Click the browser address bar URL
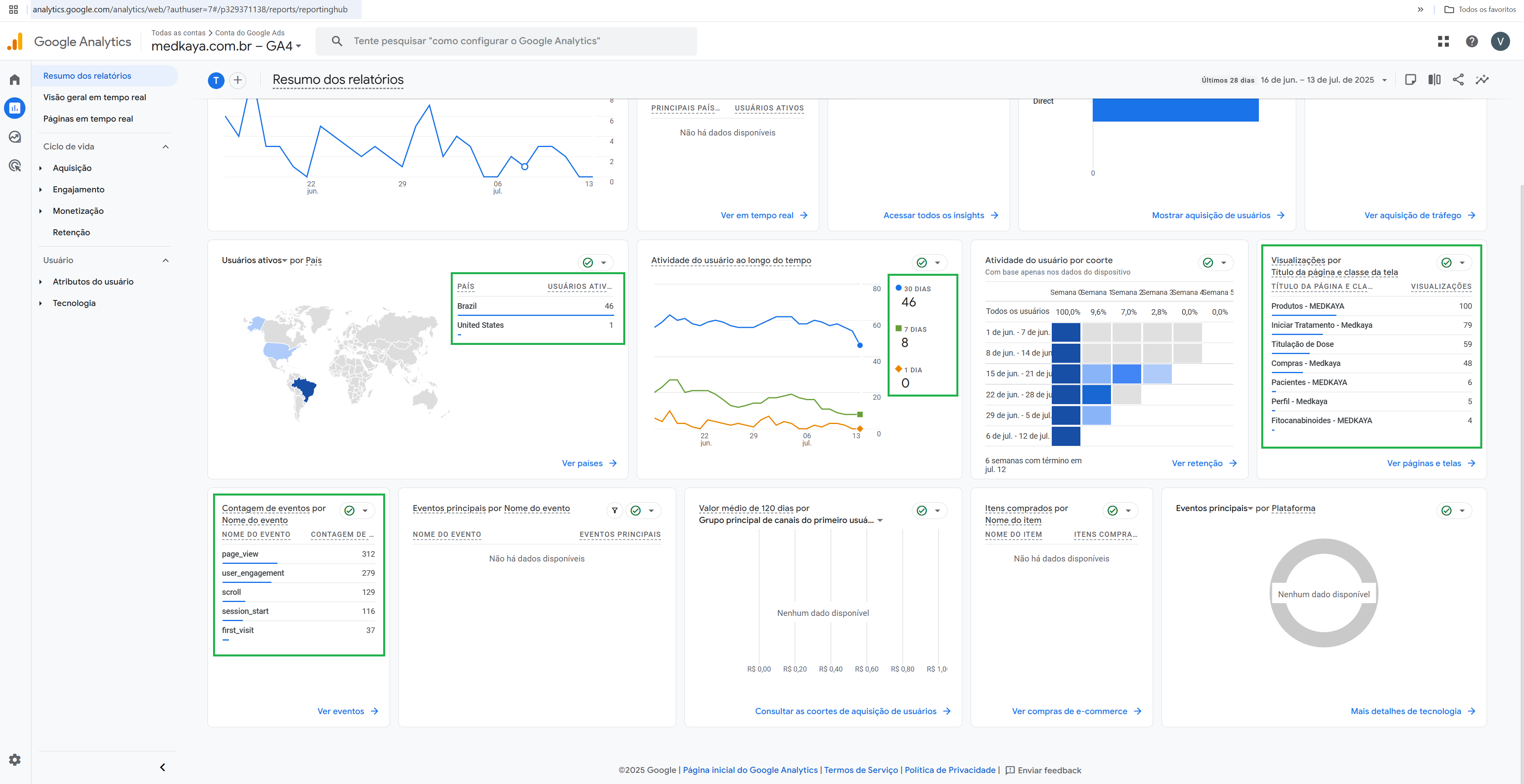Screen dimensions: 1524x784 coord(190,10)
